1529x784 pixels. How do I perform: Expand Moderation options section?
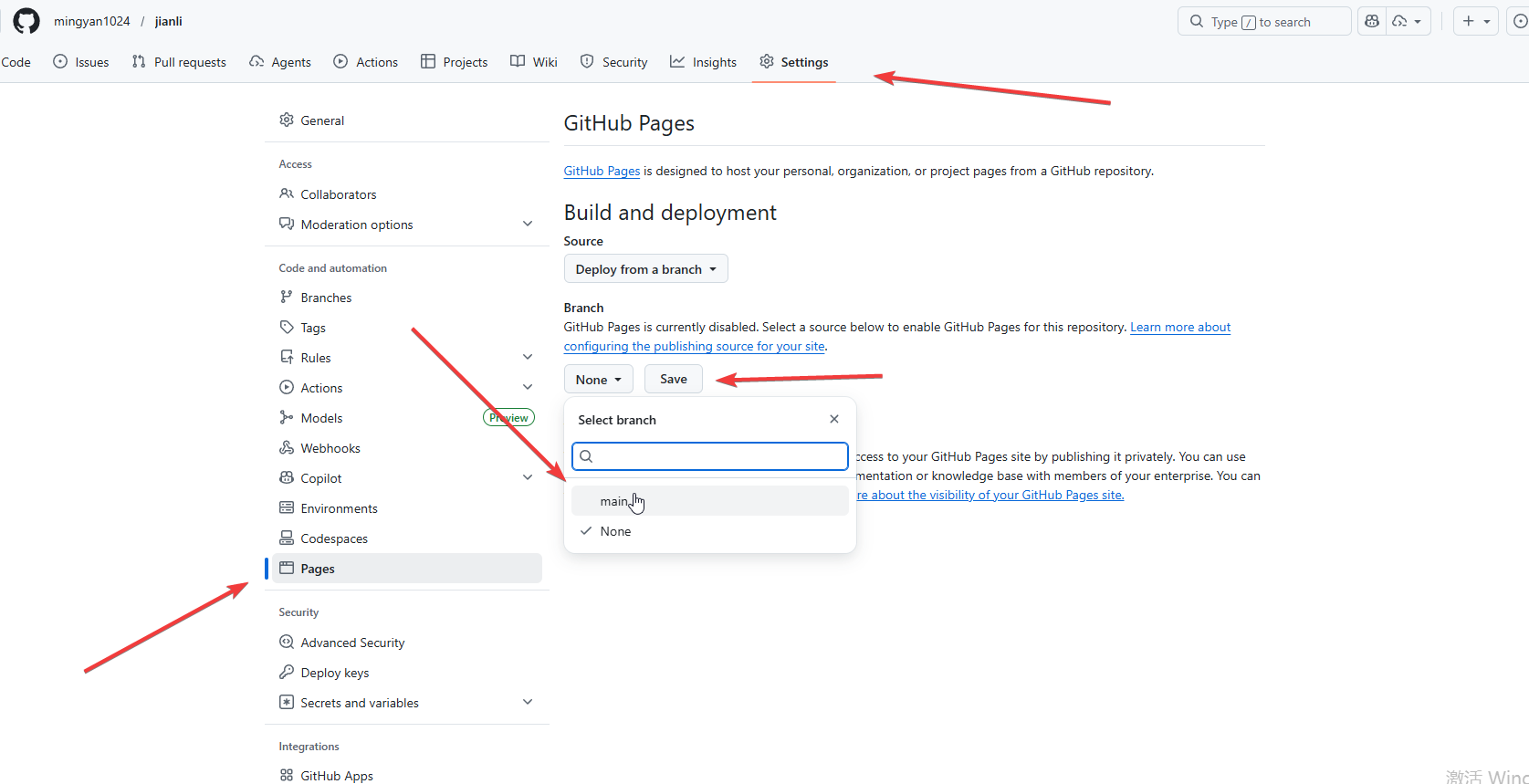[x=527, y=225]
